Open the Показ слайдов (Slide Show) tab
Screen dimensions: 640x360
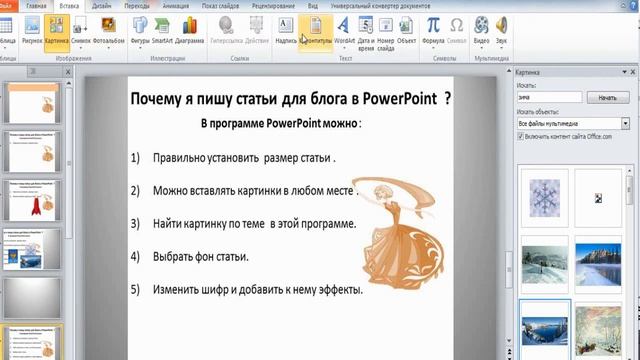pyautogui.click(x=220, y=6)
